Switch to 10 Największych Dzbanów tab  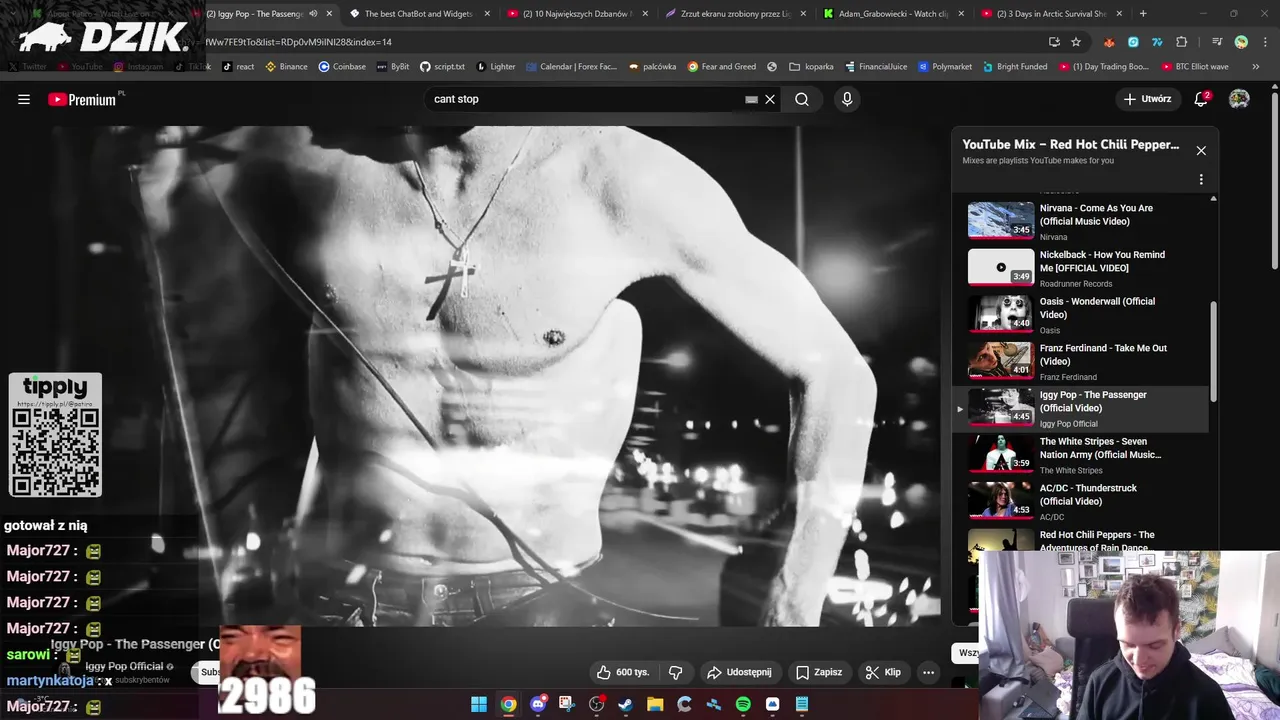pos(579,14)
